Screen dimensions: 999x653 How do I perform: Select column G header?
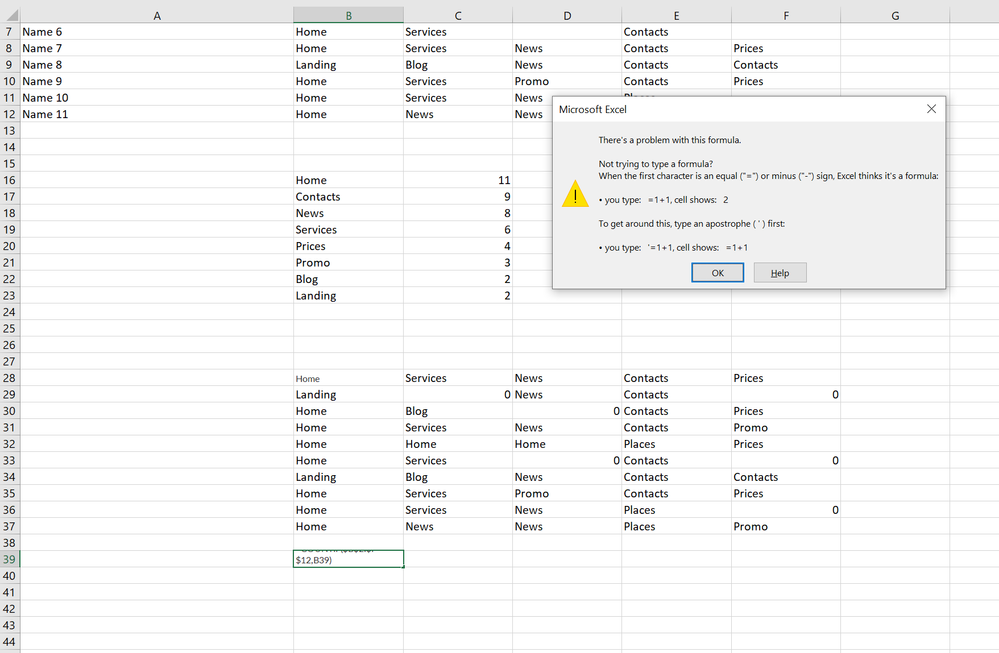click(895, 15)
